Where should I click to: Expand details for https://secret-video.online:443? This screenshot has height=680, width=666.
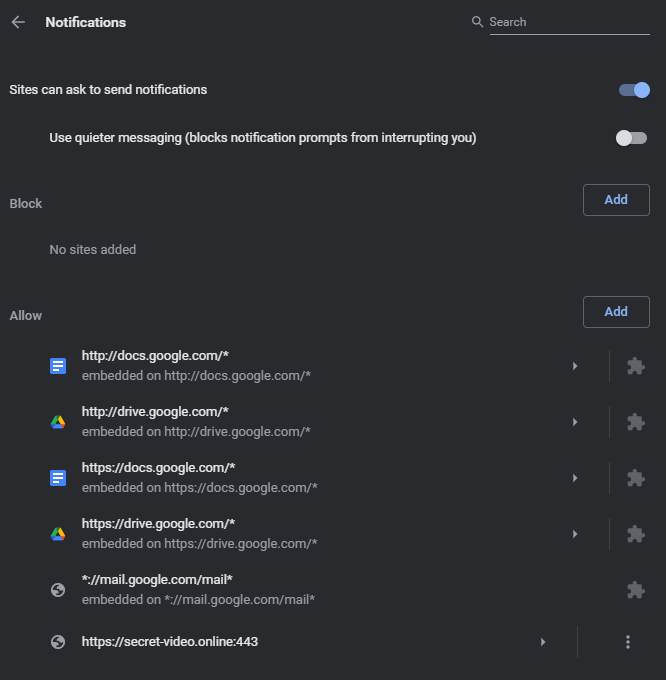click(x=543, y=642)
